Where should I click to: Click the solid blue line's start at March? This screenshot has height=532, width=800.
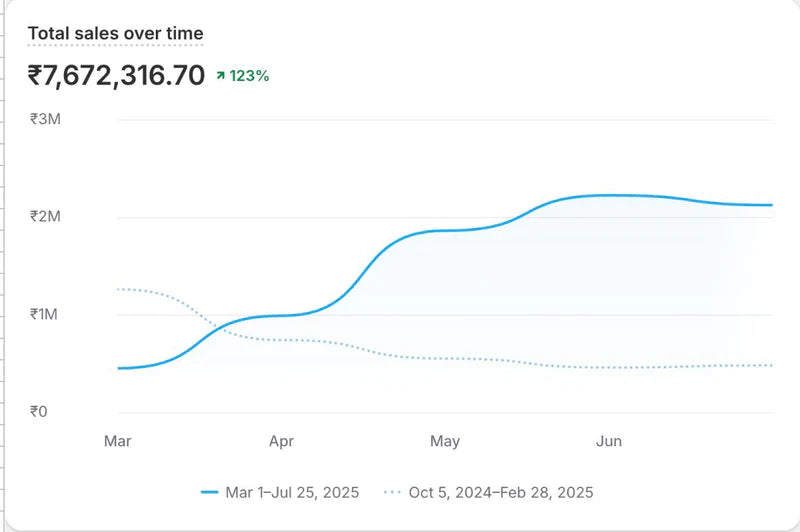(119, 368)
